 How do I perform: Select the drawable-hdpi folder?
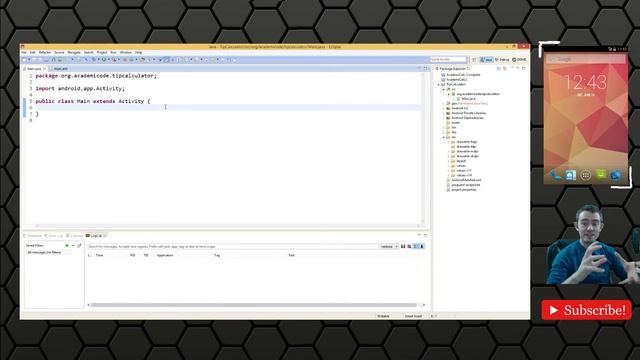click(467, 142)
